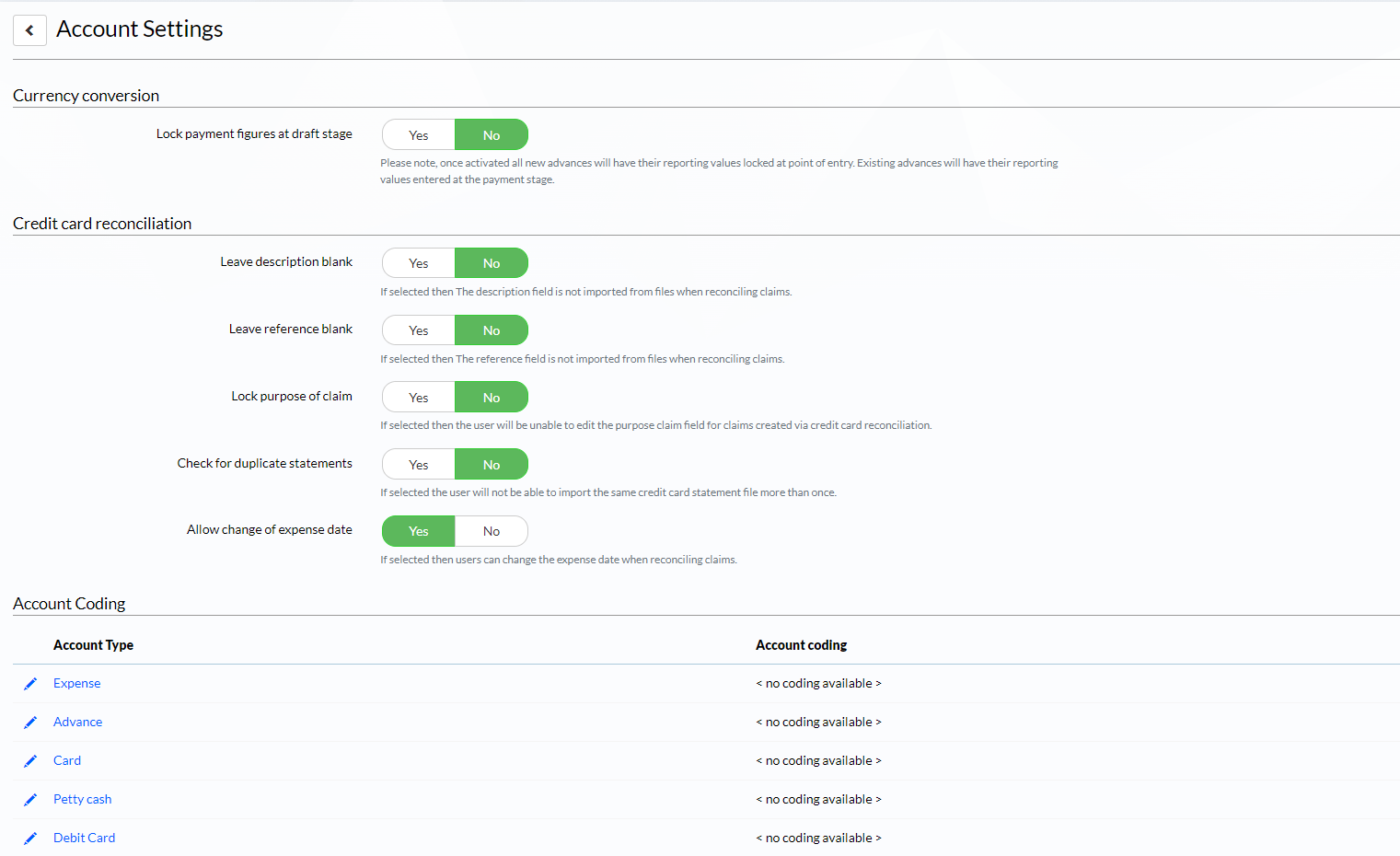Click the Lock payment figures at draft stage label
The width and height of the screenshot is (1400, 856).
tap(254, 133)
